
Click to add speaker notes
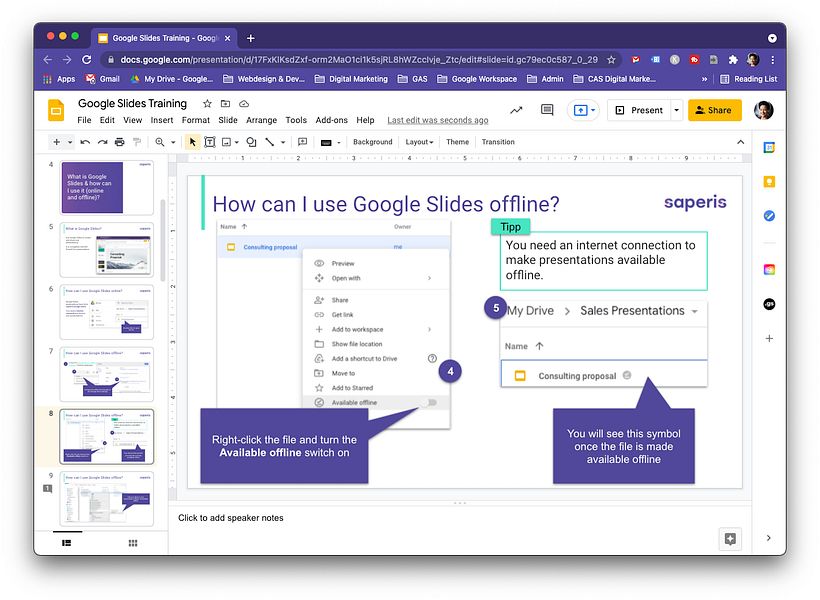point(231,518)
